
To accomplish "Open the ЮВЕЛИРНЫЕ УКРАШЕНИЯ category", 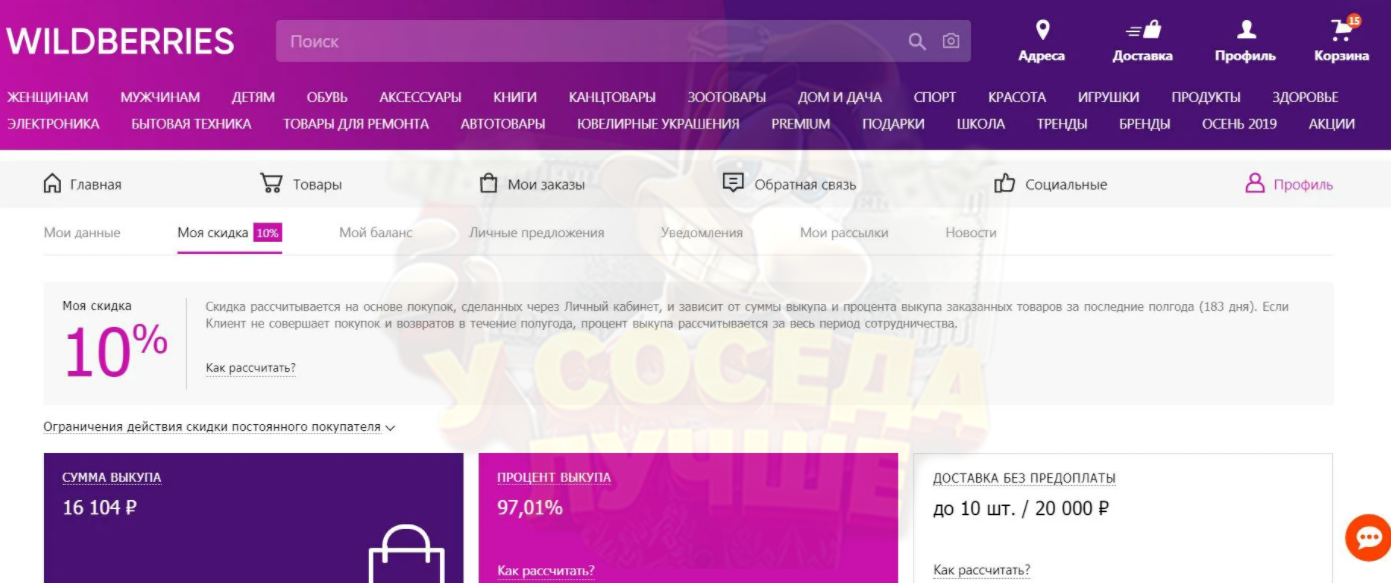I will click(658, 124).
